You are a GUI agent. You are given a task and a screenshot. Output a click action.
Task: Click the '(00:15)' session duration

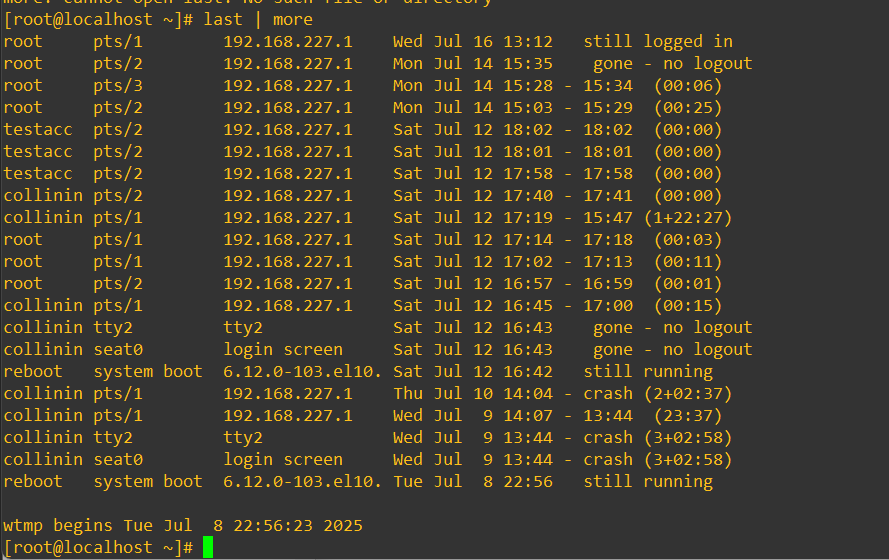tap(688, 305)
